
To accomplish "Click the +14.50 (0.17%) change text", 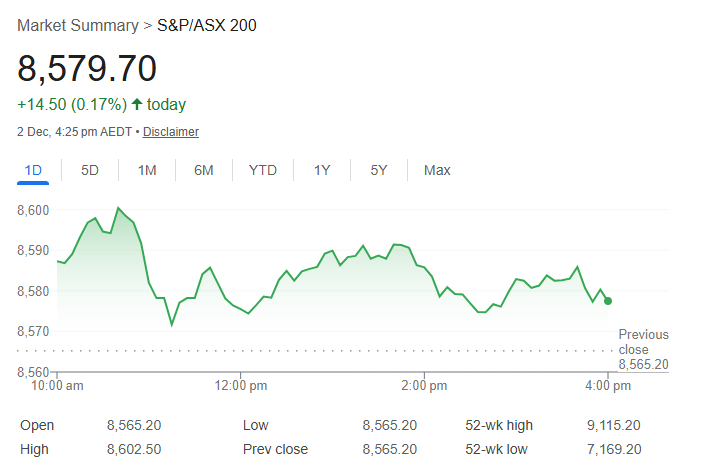I will (x=72, y=104).
